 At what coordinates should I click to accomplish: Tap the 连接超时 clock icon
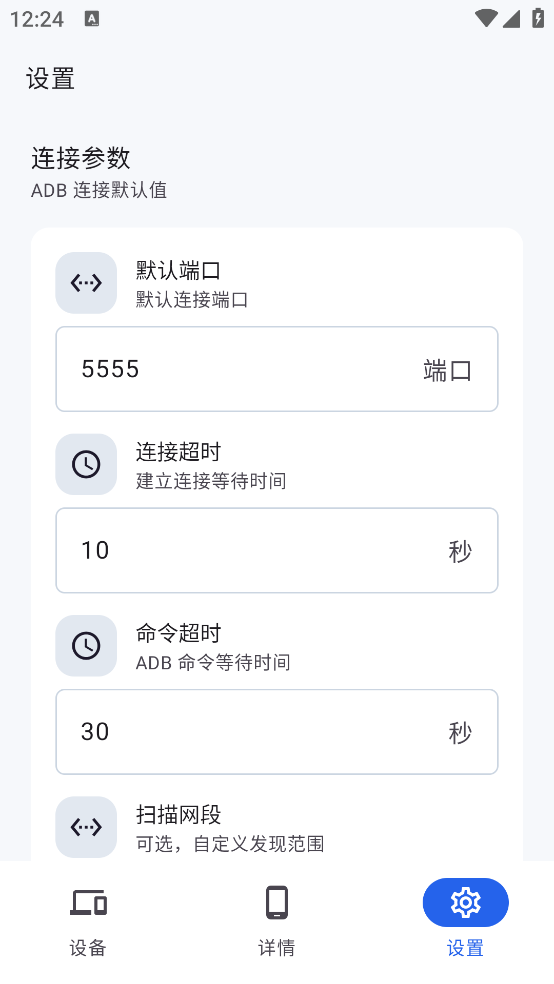tap(86, 464)
